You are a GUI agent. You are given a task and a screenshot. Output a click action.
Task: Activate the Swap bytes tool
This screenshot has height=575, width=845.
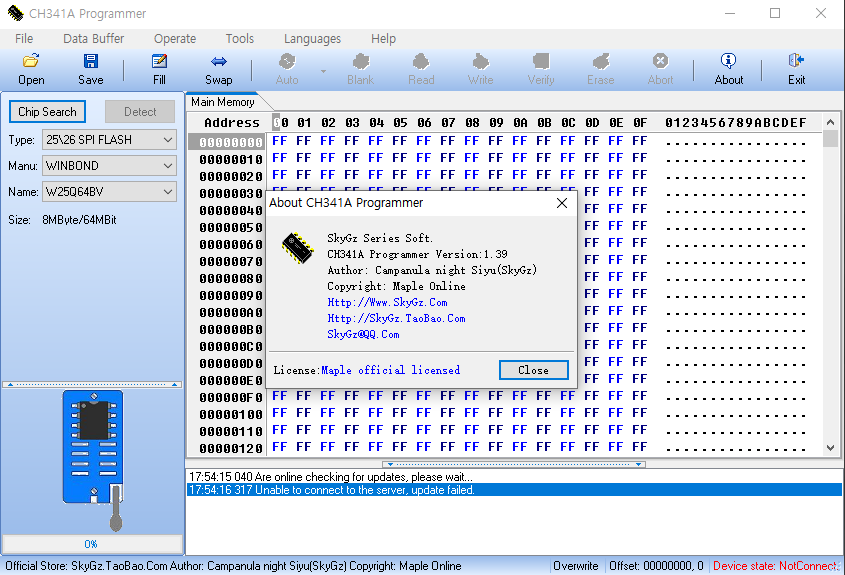218,70
